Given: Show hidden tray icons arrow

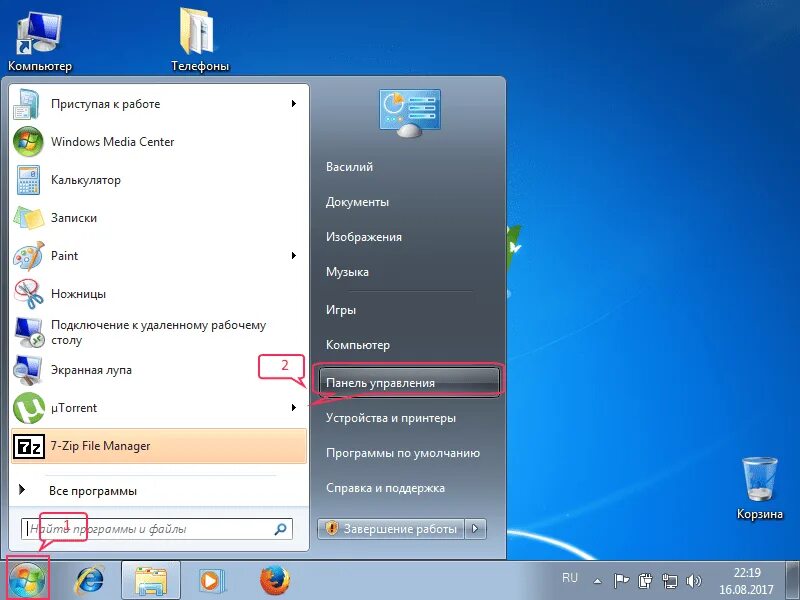Looking at the screenshot, I should 597,581.
